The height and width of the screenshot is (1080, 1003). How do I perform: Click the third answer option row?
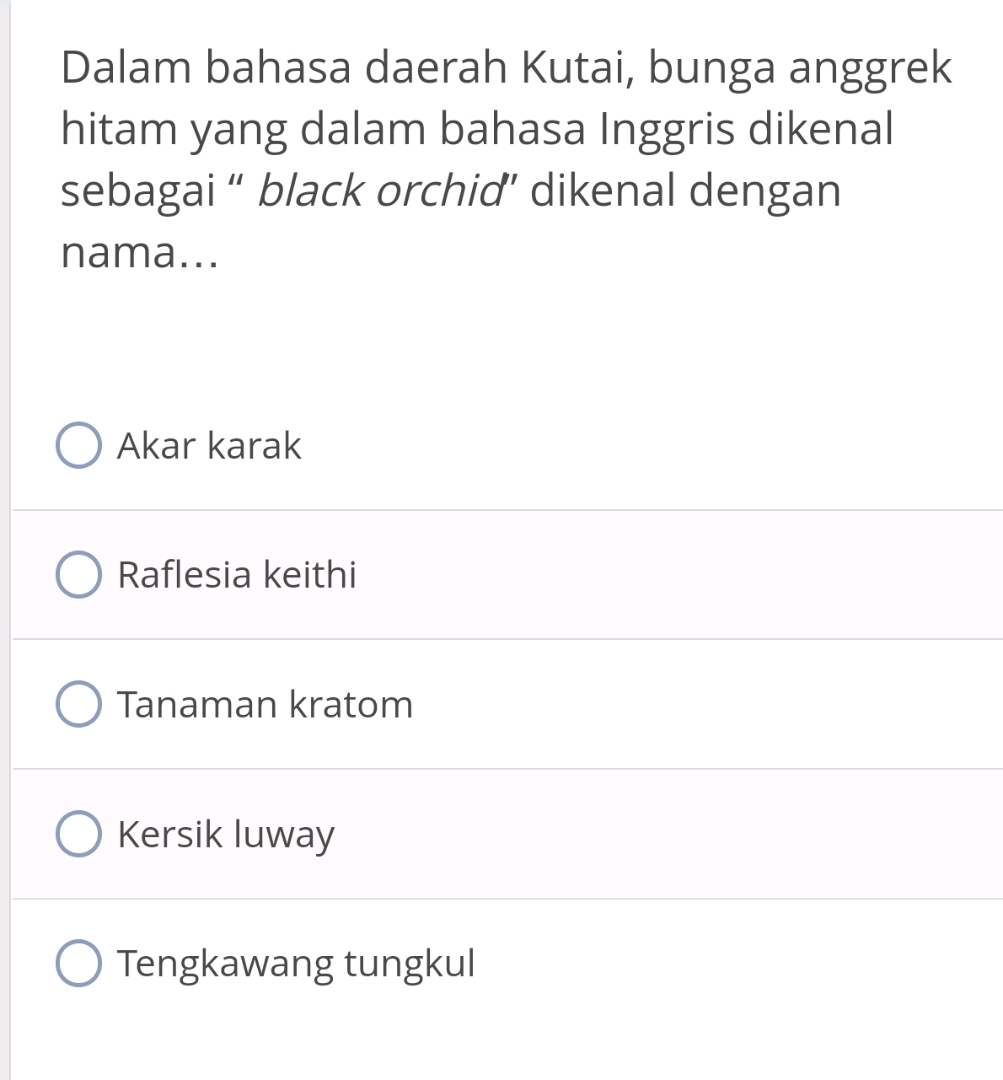400,704
